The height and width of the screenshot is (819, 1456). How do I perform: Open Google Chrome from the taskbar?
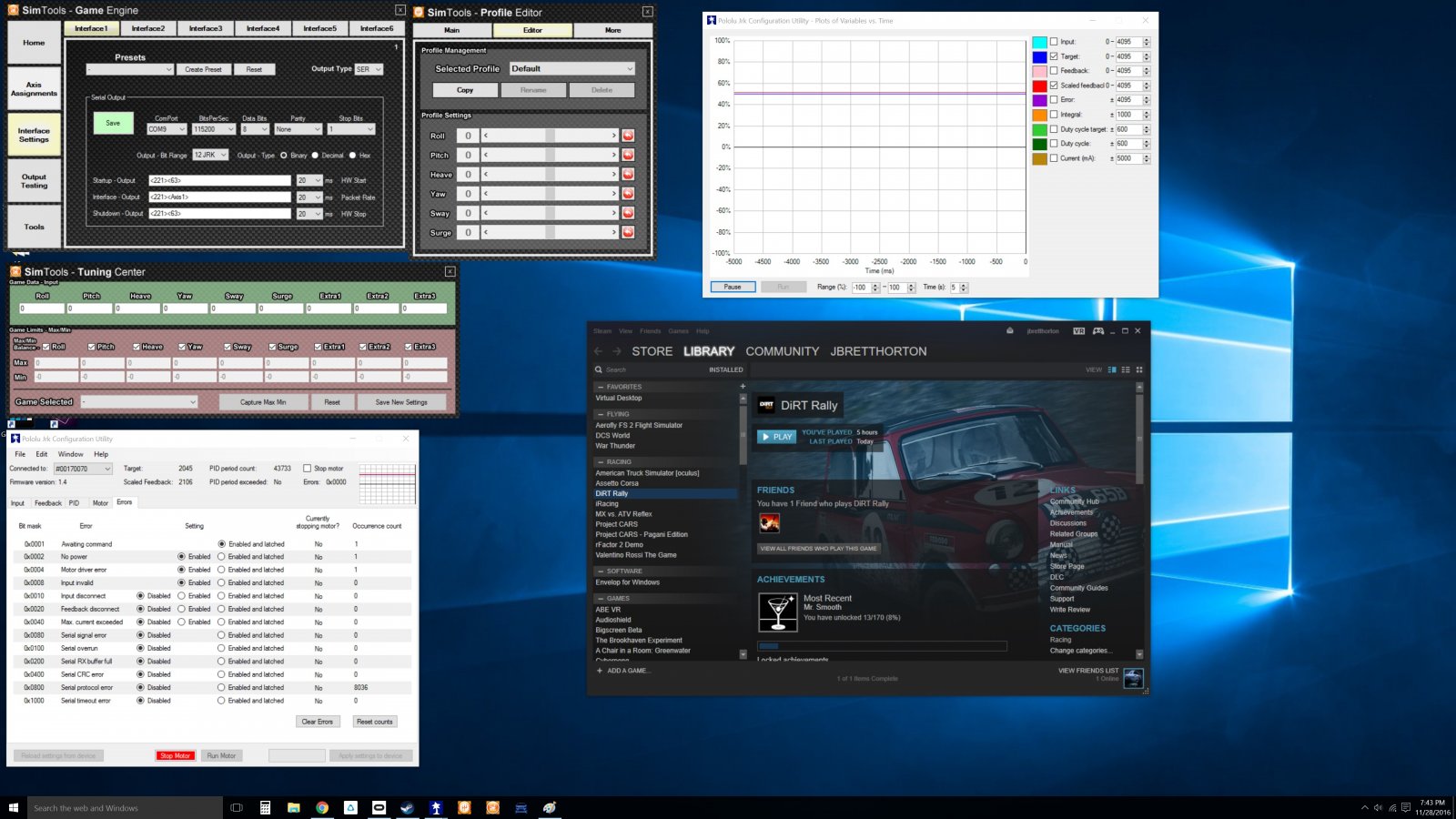point(322,807)
